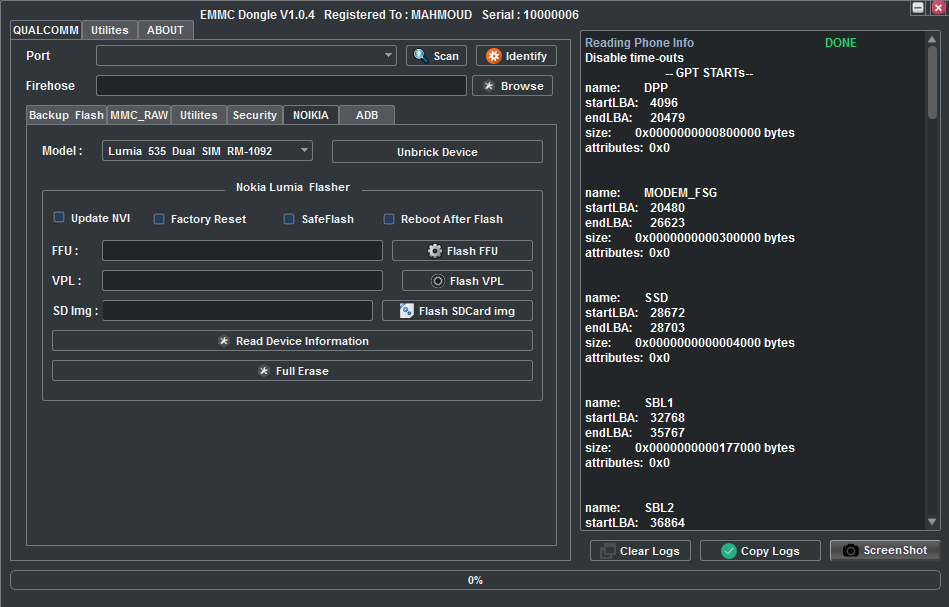Minimize the EMMC Dongle window
The height and width of the screenshot is (607, 949).
pos(918,7)
